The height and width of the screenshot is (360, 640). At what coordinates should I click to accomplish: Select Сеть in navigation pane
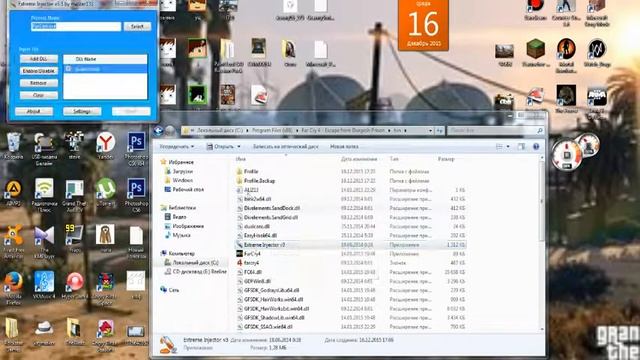point(174,290)
